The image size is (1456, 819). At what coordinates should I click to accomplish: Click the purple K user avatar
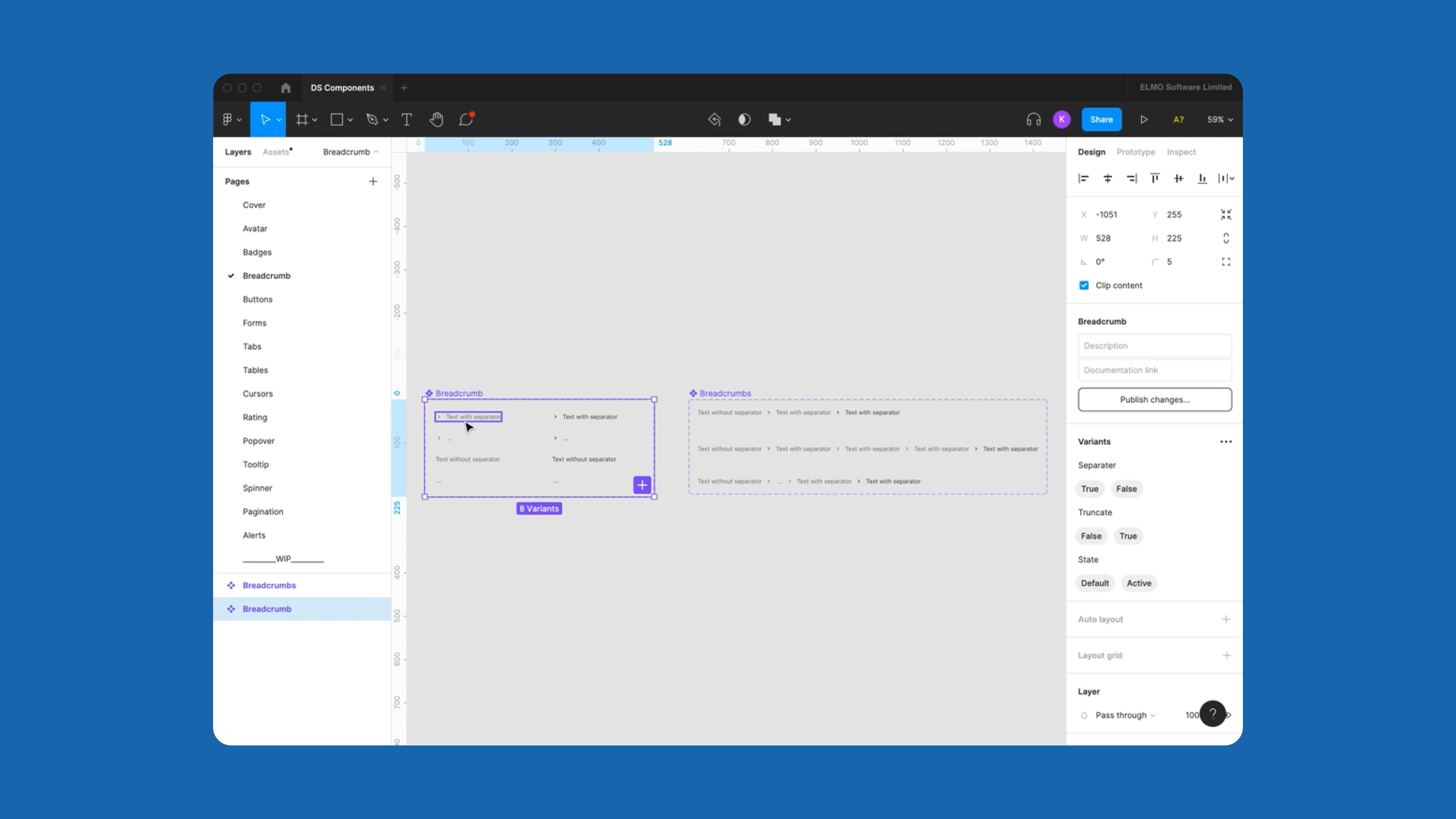point(1062,119)
